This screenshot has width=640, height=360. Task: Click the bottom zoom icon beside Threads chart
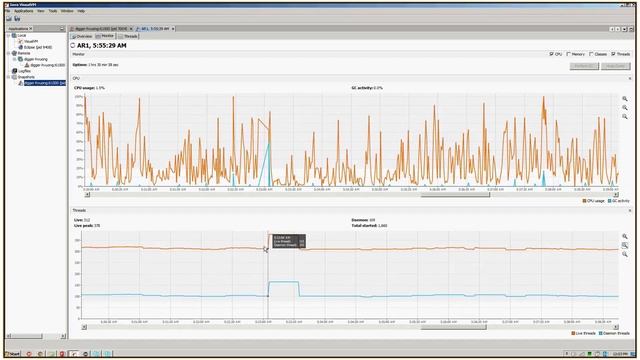pyautogui.click(x=624, y=254)
